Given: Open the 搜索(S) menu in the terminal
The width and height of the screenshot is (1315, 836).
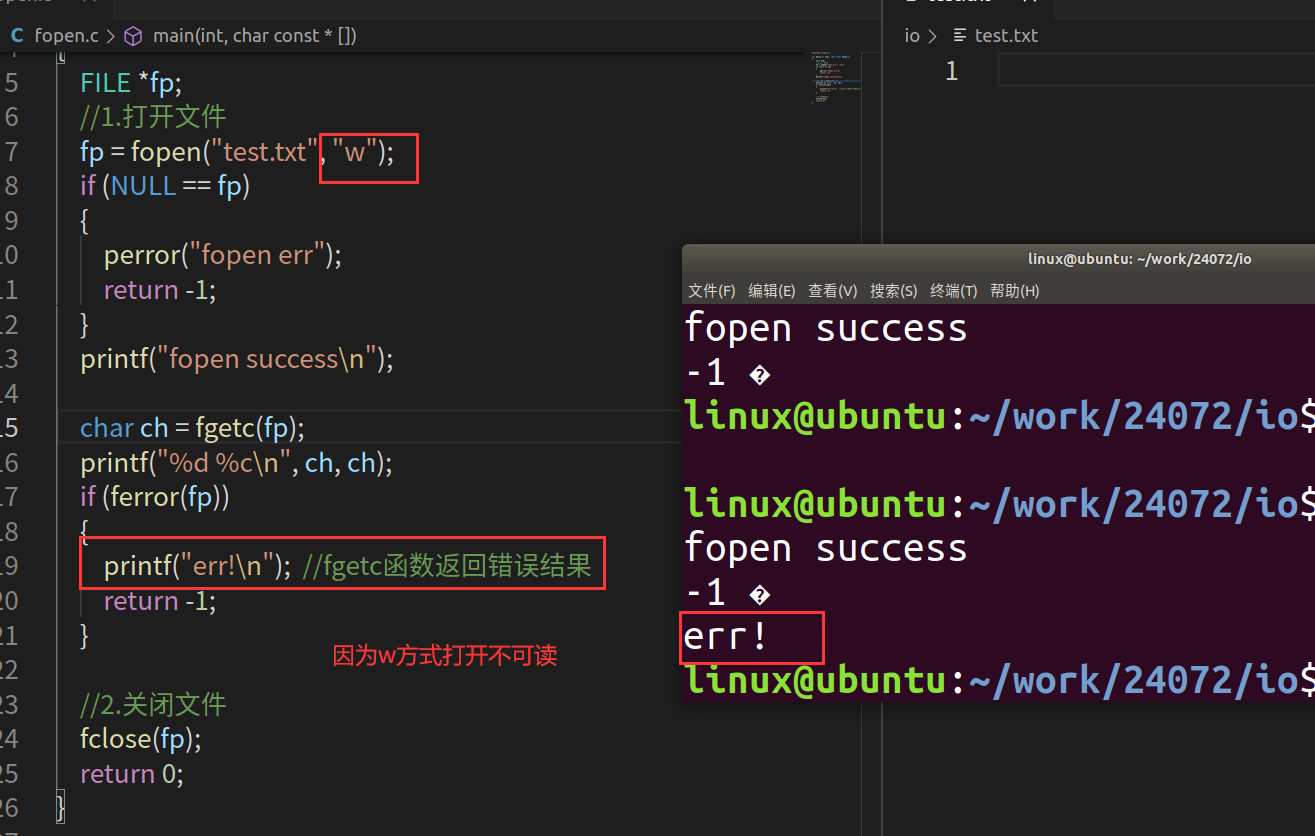Looking at the screenshot, I should point(893,291).
